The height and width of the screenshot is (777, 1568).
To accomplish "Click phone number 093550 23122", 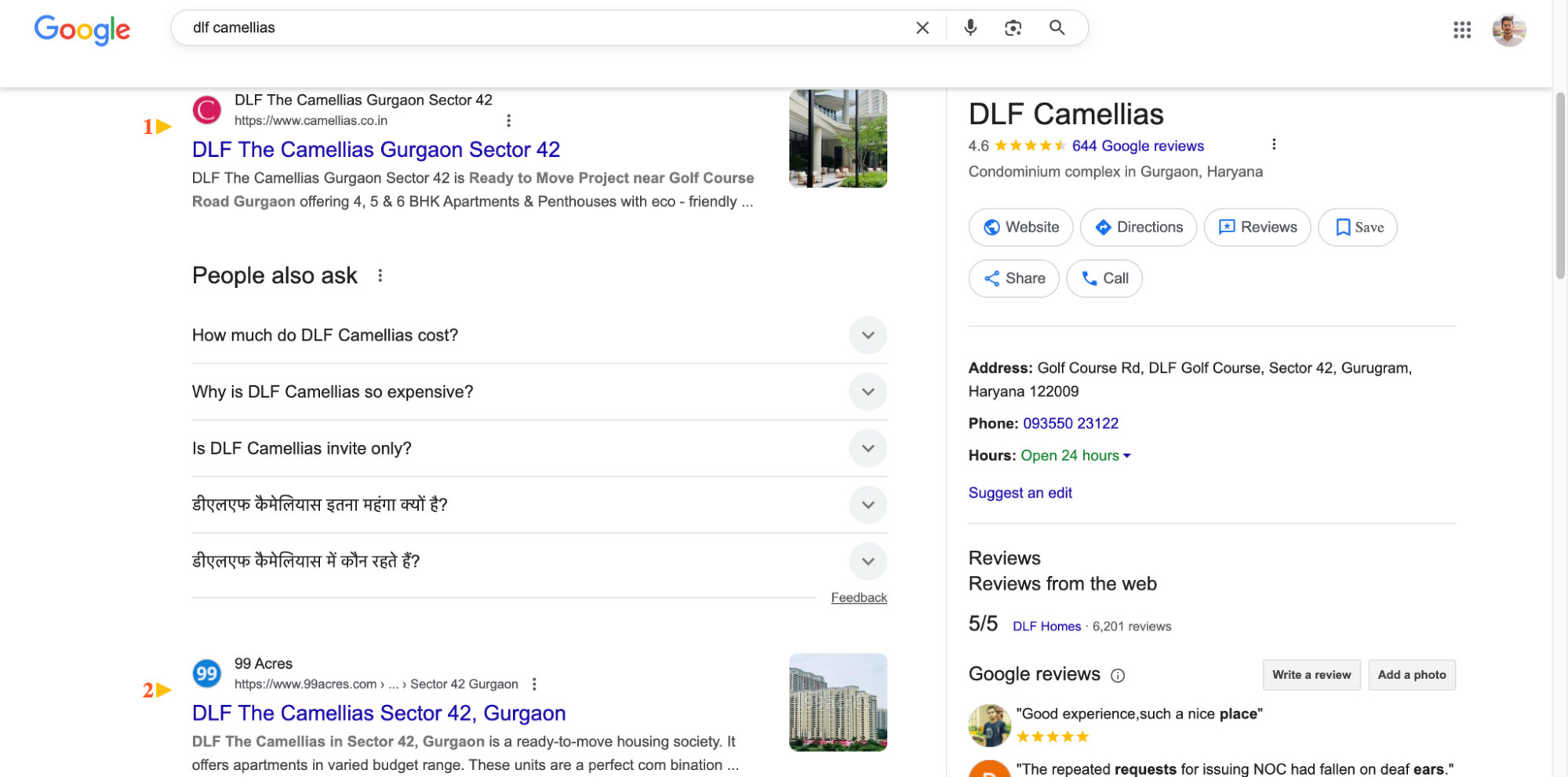I will [1071, 424].
